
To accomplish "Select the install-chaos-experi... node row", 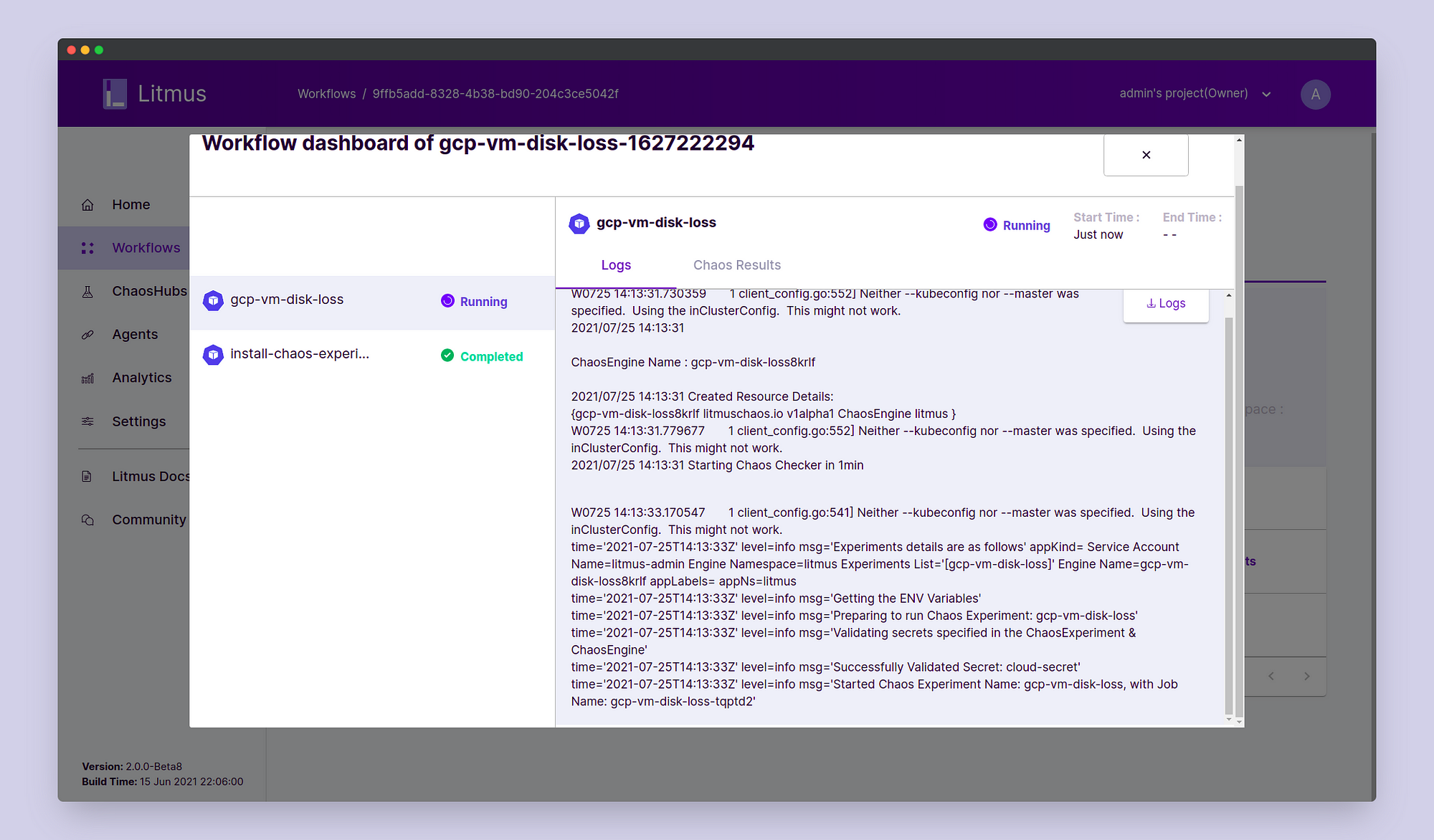I will point(372,356).
